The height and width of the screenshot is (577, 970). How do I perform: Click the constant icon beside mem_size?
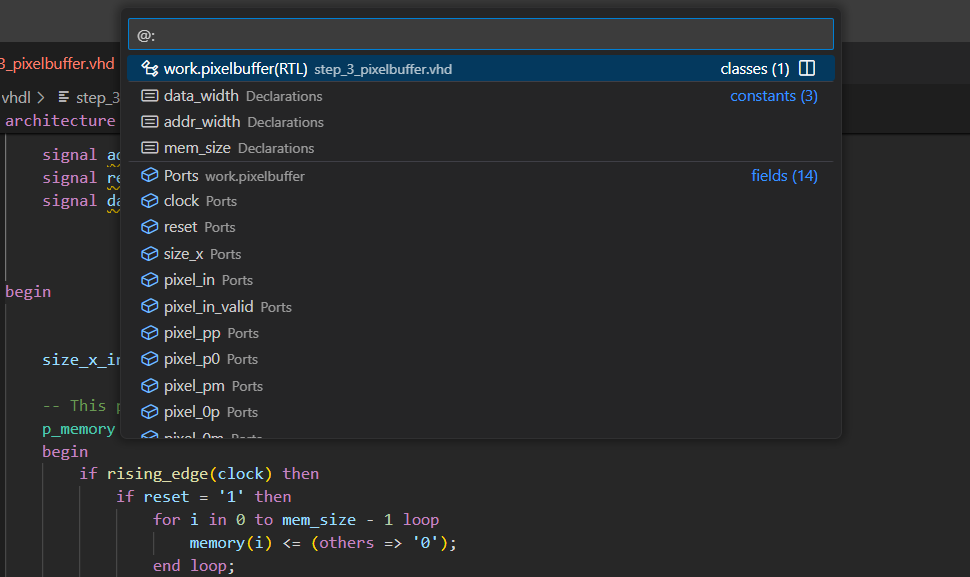tap(150, 148)
